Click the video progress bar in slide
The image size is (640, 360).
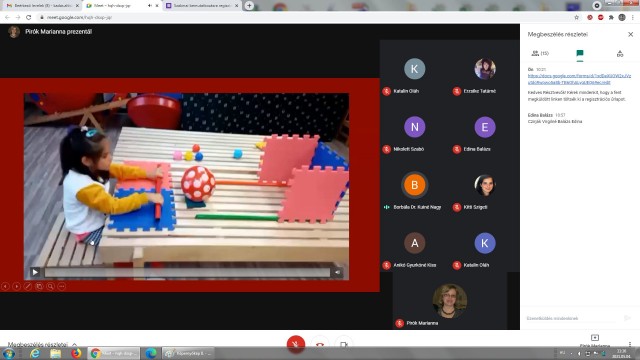(187, 272)
